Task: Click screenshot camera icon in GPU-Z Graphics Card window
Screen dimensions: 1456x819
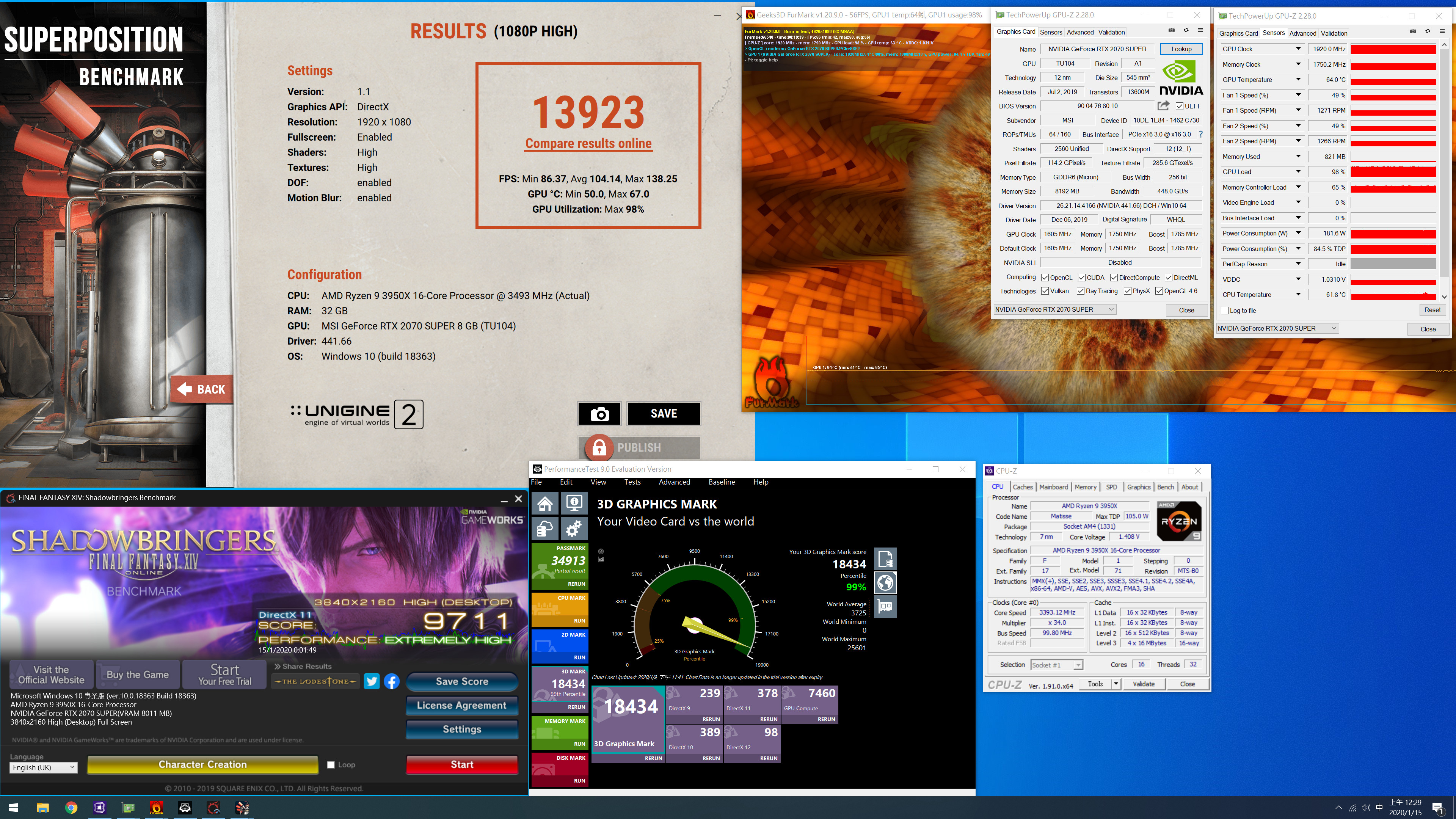Action: click(1172, 30)
